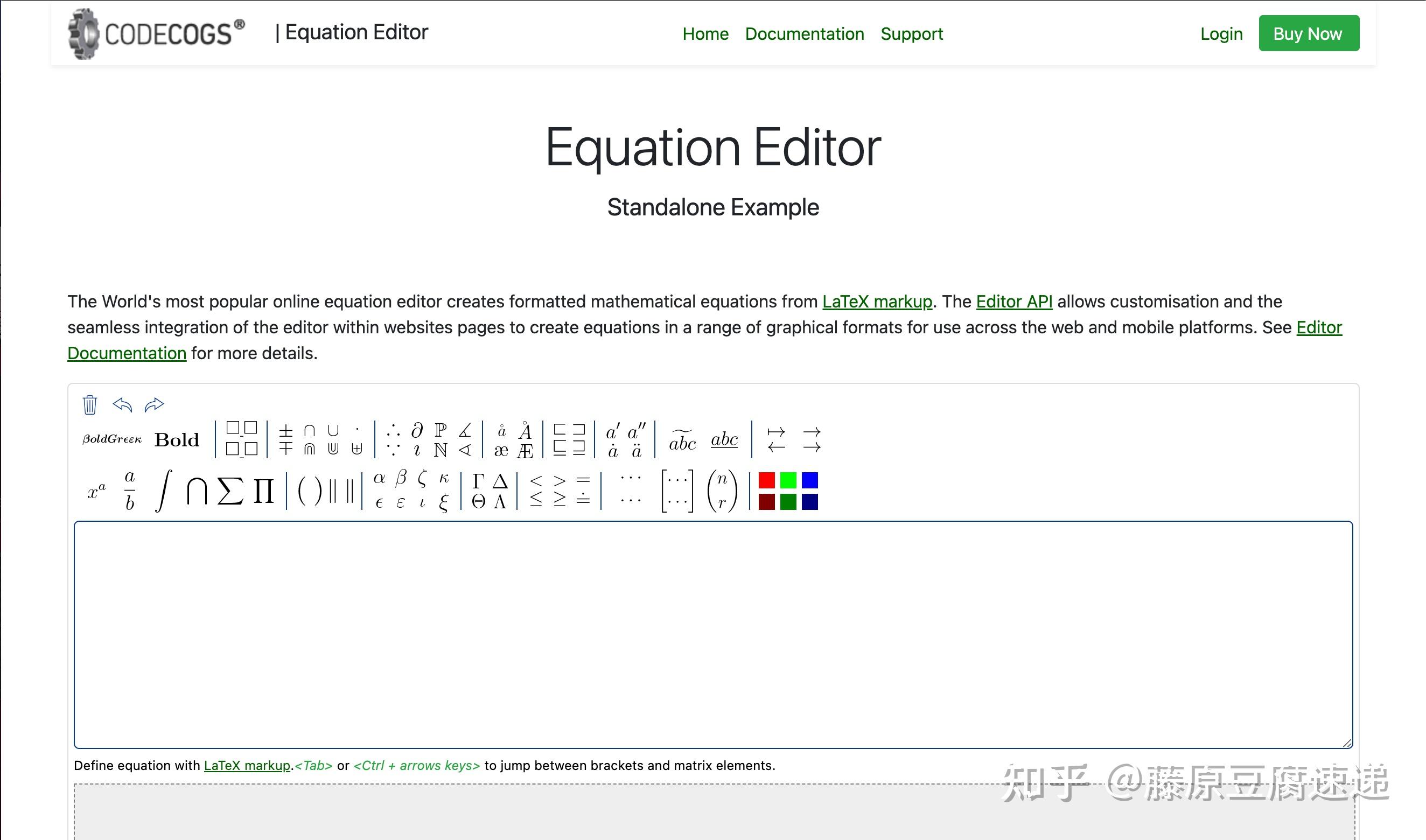Select the dark red color swatch
Viewport: 1426px width, 840px height.
tap(766, 501)
